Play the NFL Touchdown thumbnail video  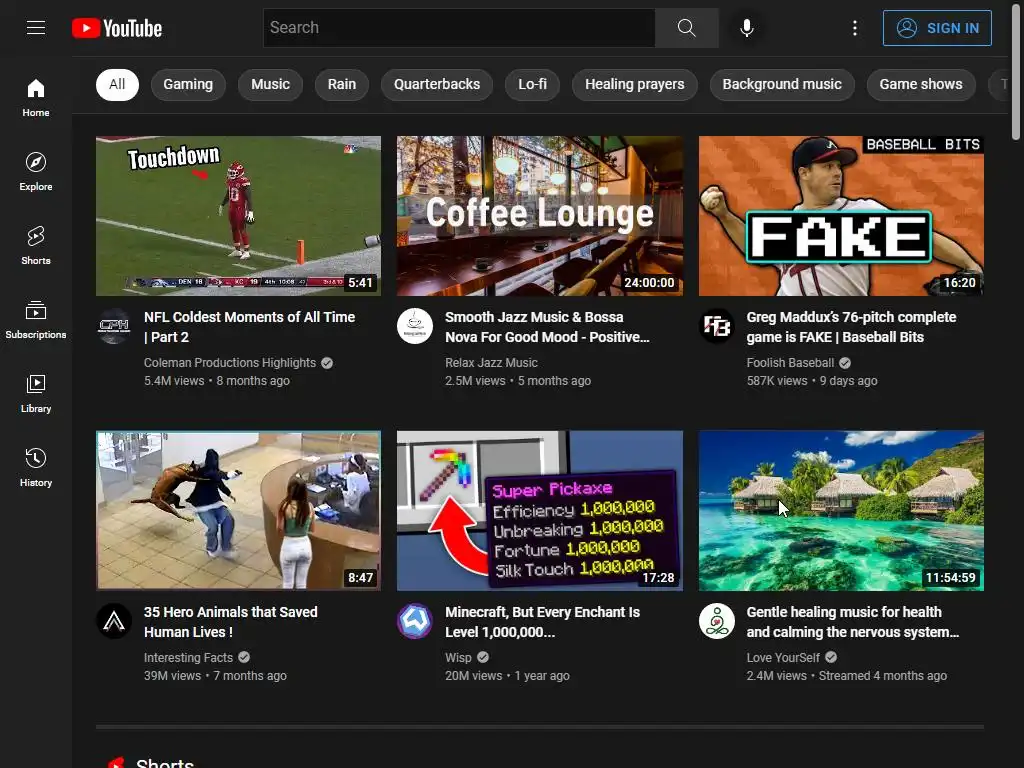(x=238, y=216)
